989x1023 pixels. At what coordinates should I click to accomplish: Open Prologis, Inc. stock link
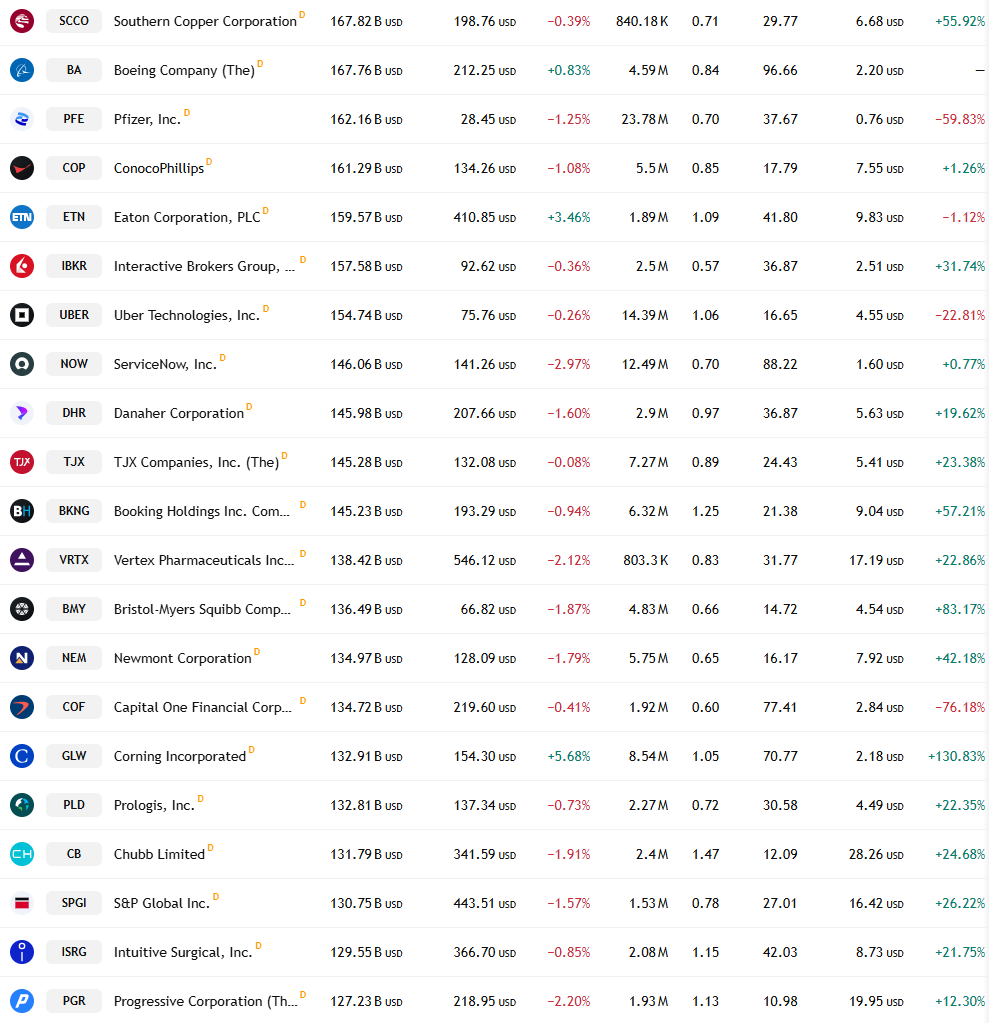(x=154, y=806)
